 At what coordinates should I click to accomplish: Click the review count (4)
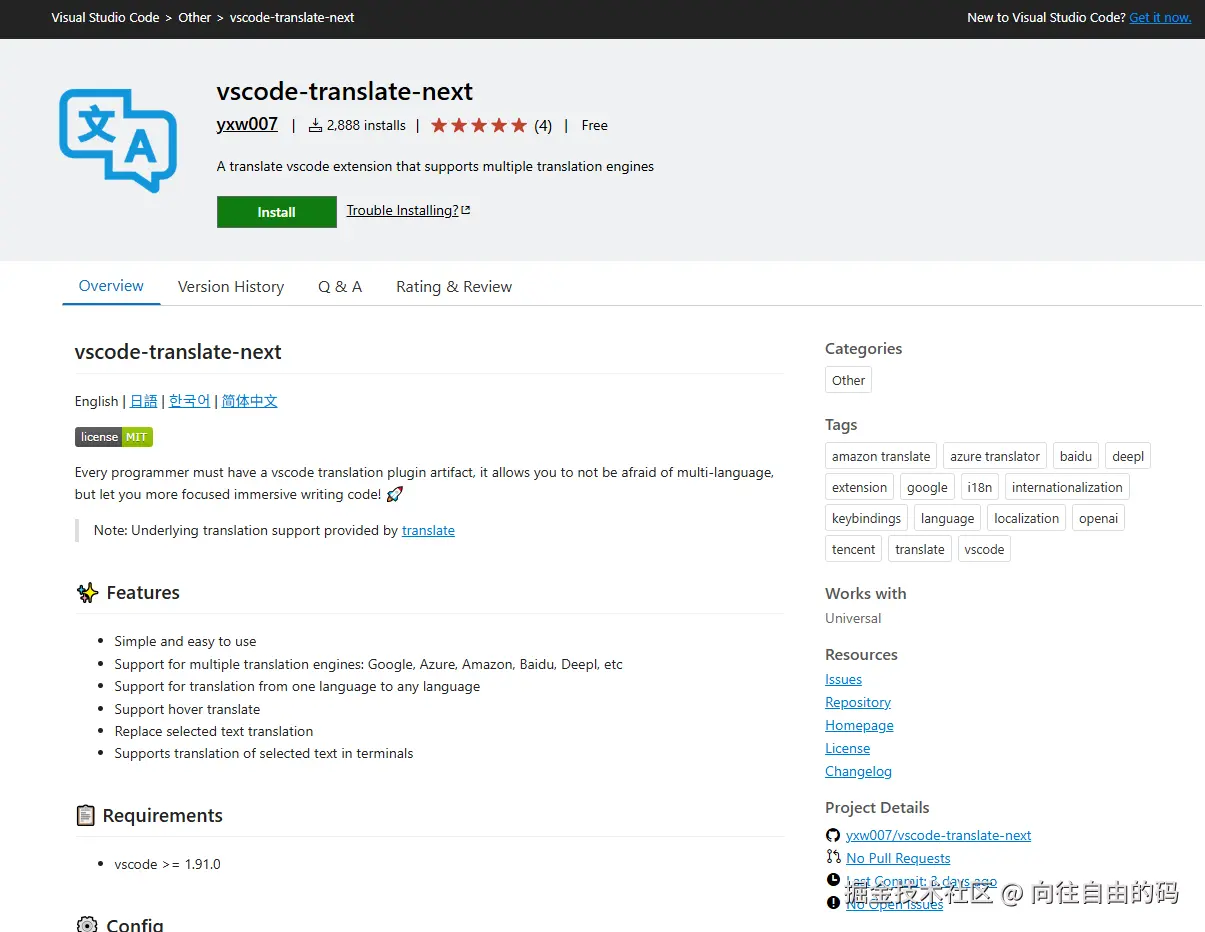click(x=543, y=125)
